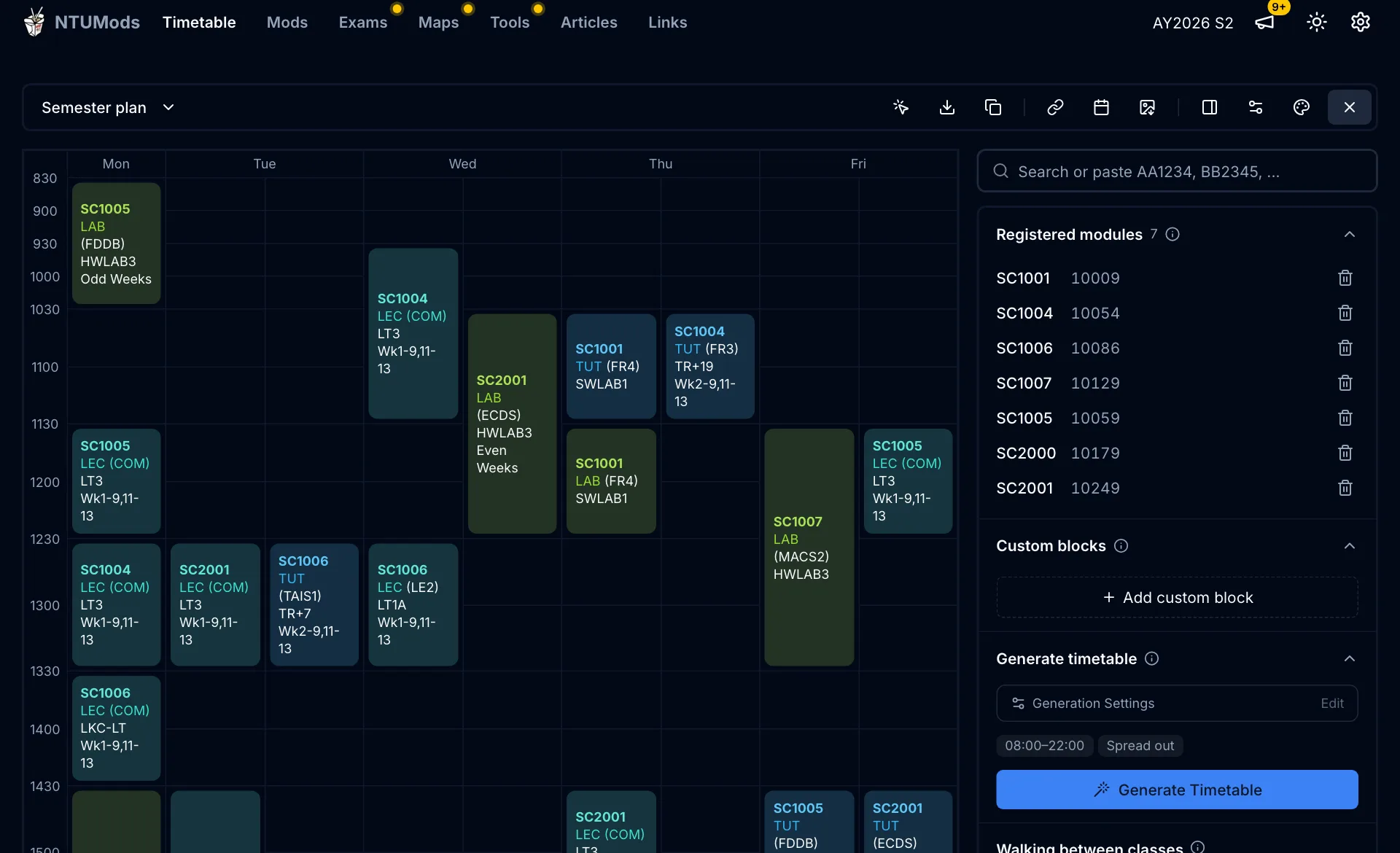Delete SC1004 from registered modules
Screen dimensions: 1400x853
tap(1345, 313)
